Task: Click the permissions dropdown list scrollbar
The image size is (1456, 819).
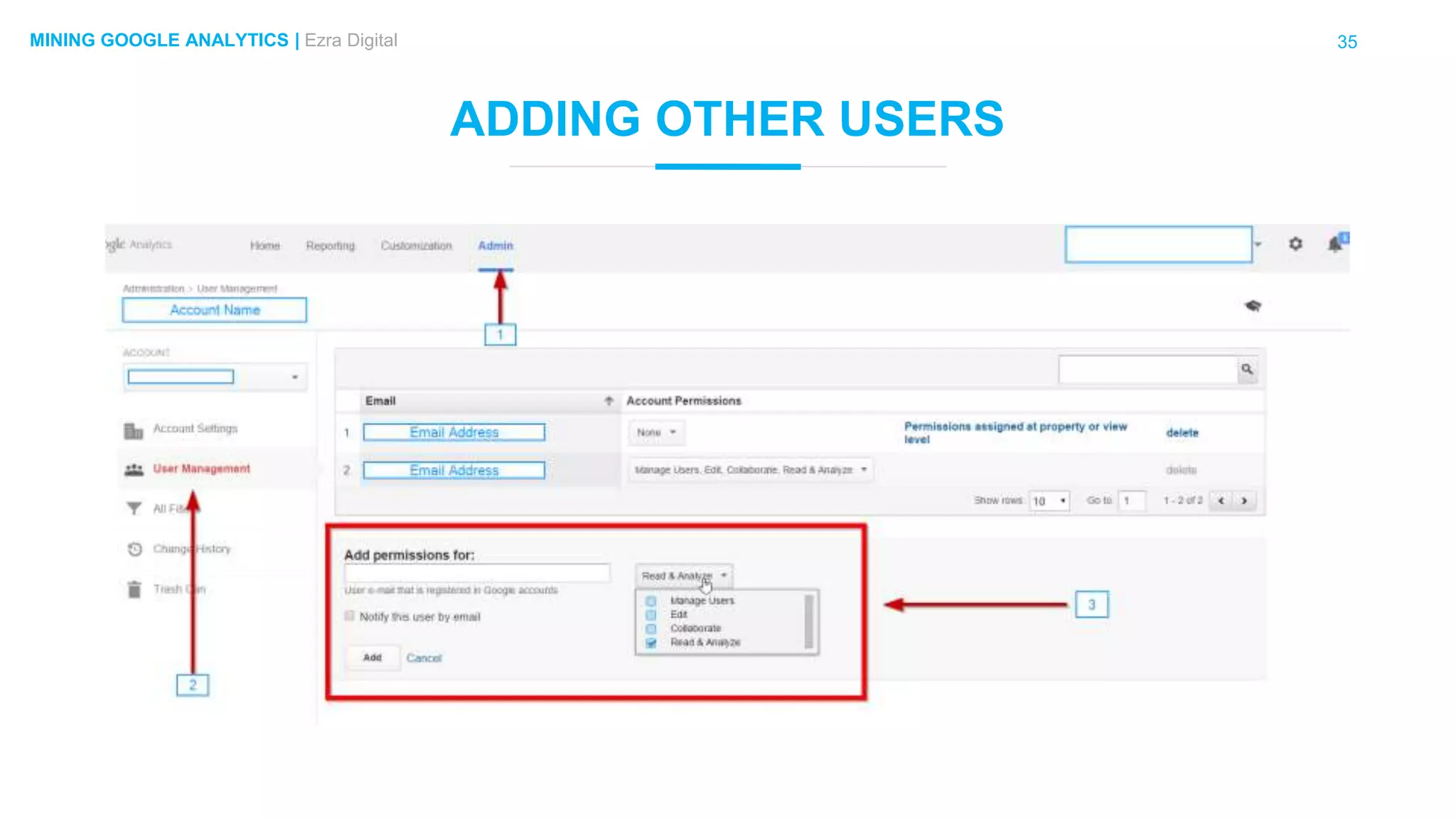Action: tap(808, 622)
